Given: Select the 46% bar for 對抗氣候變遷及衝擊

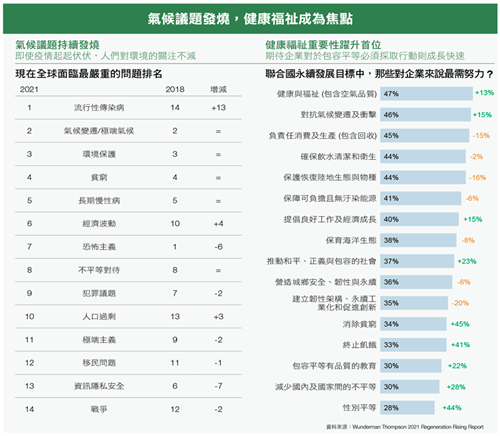Looking at the screenshot, I should (425, 115).
